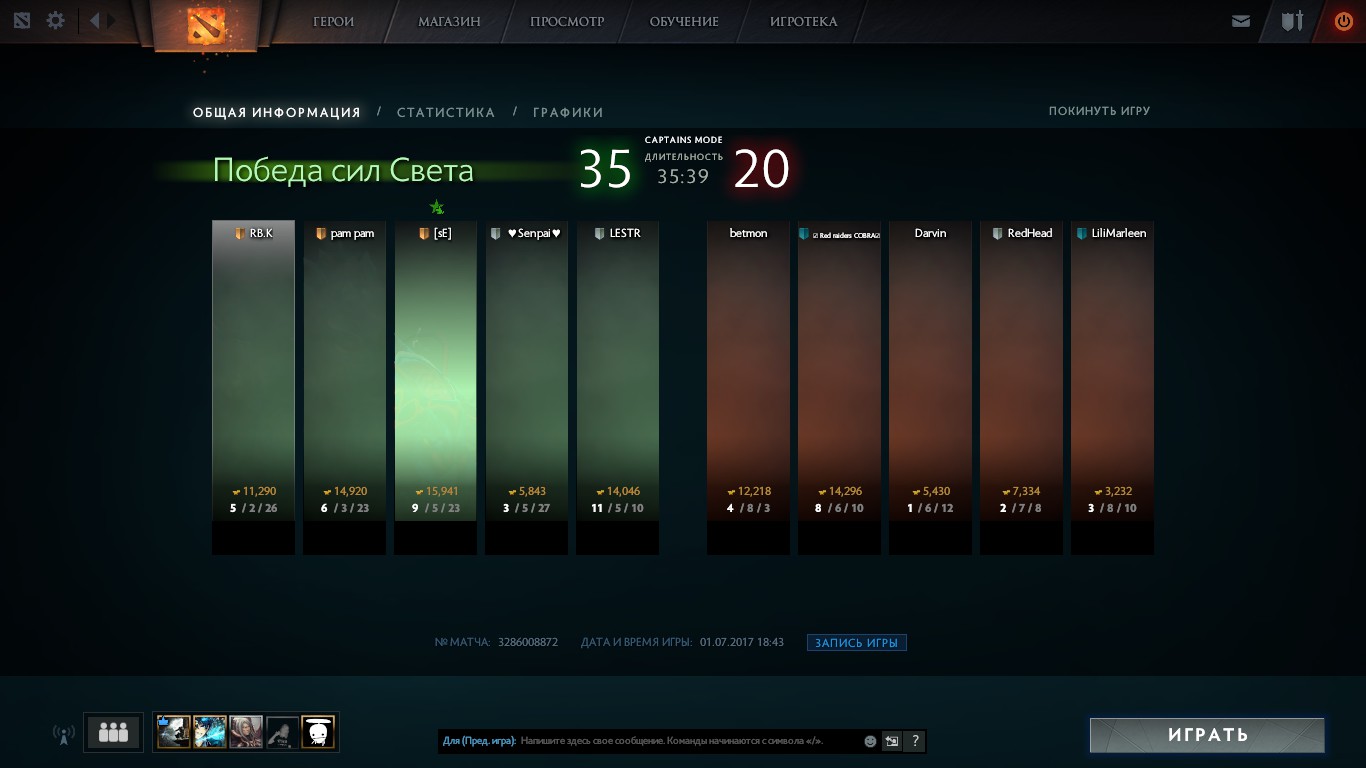The image size is (1366, 768).
Task: Switch to the ОБЩАЯ ИНФОРМАЦИЯ tab
Action: point(277,112)
